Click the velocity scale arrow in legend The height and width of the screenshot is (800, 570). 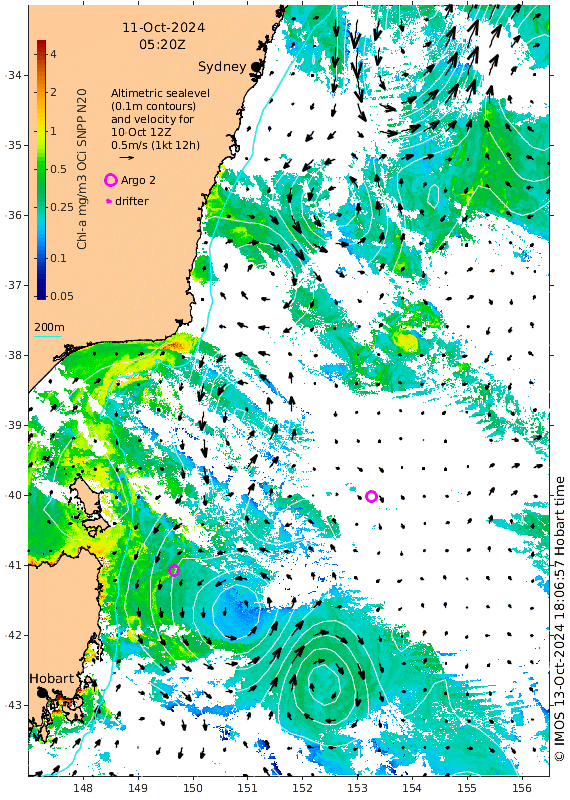127,158
